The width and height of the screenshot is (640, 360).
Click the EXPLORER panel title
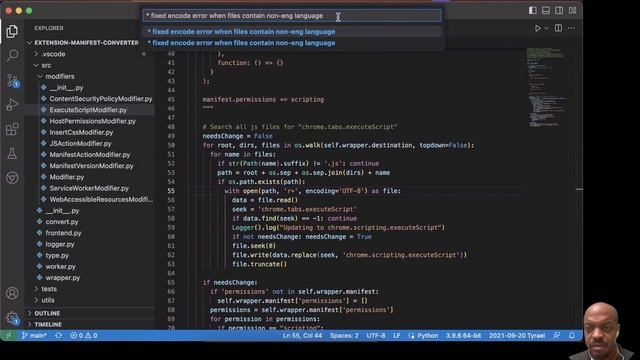[x=49, y=28]
